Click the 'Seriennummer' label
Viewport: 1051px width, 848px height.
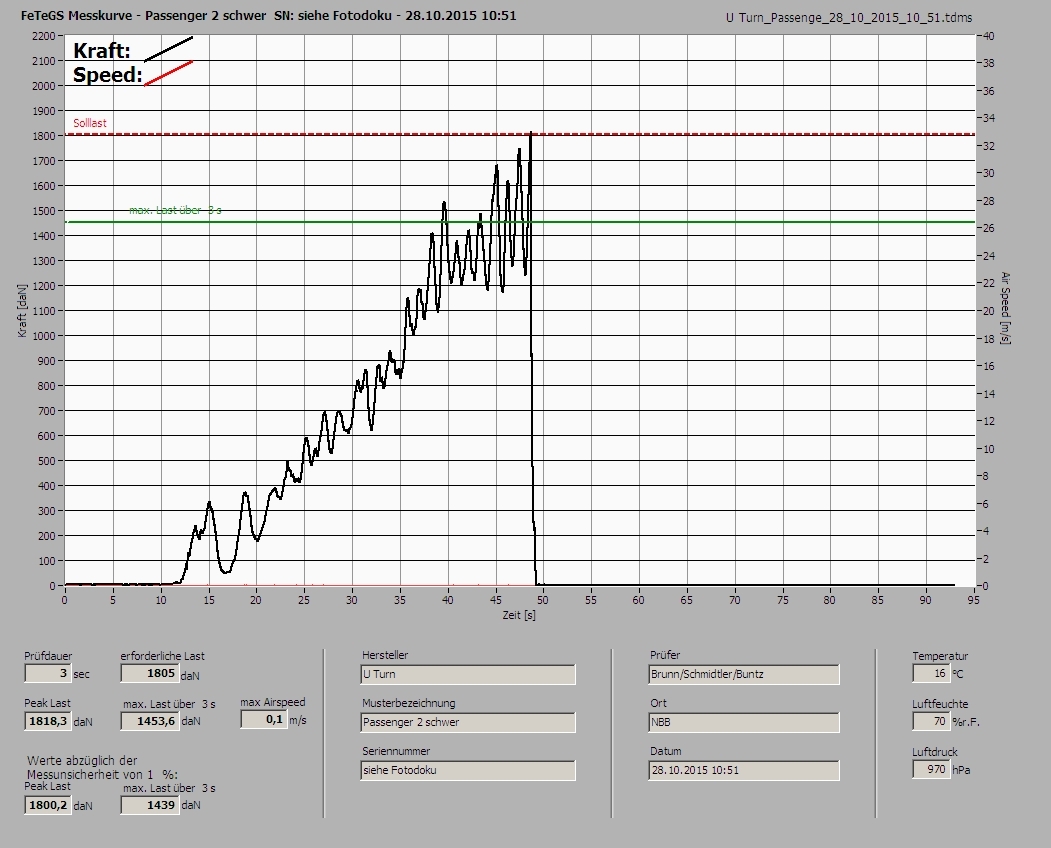click(395, 751)
